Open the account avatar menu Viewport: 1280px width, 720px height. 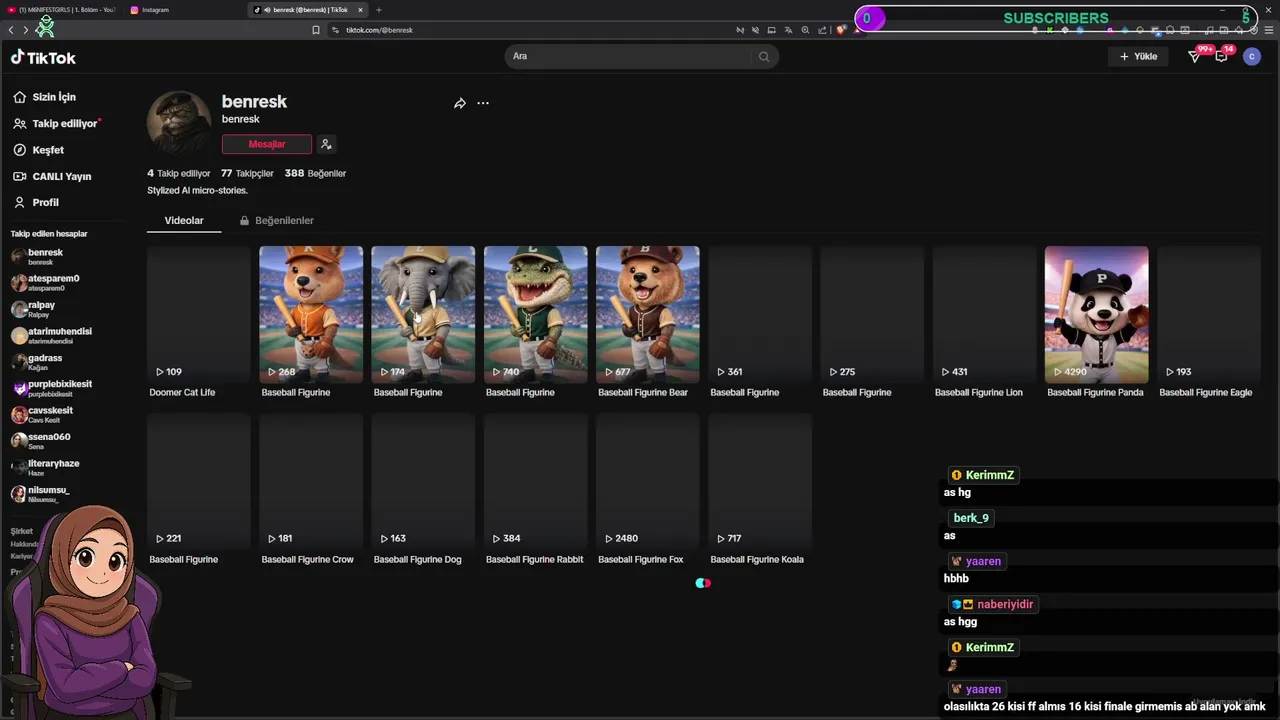coord(1252,57)
